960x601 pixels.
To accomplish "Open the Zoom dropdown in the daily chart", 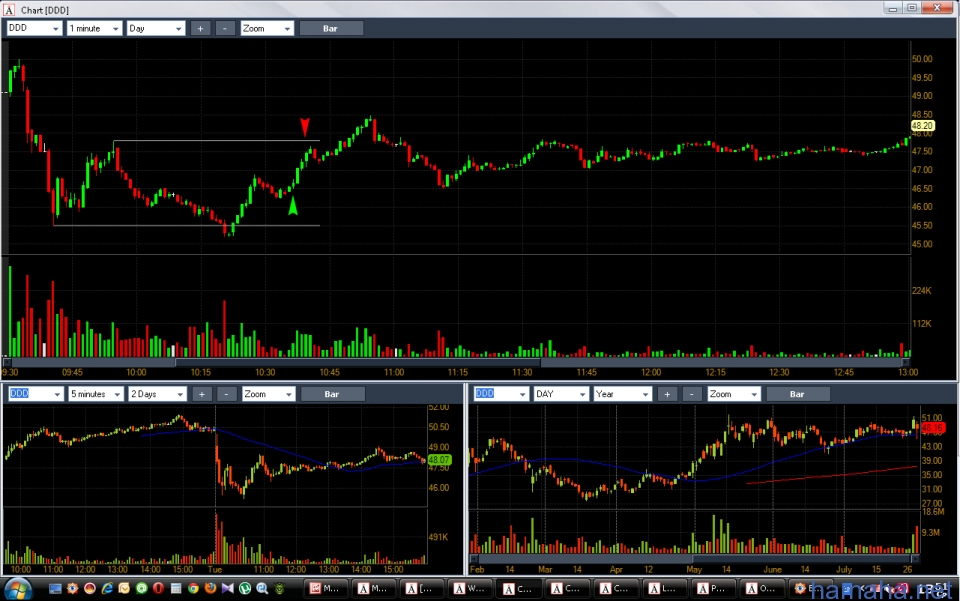I will 733,394.
